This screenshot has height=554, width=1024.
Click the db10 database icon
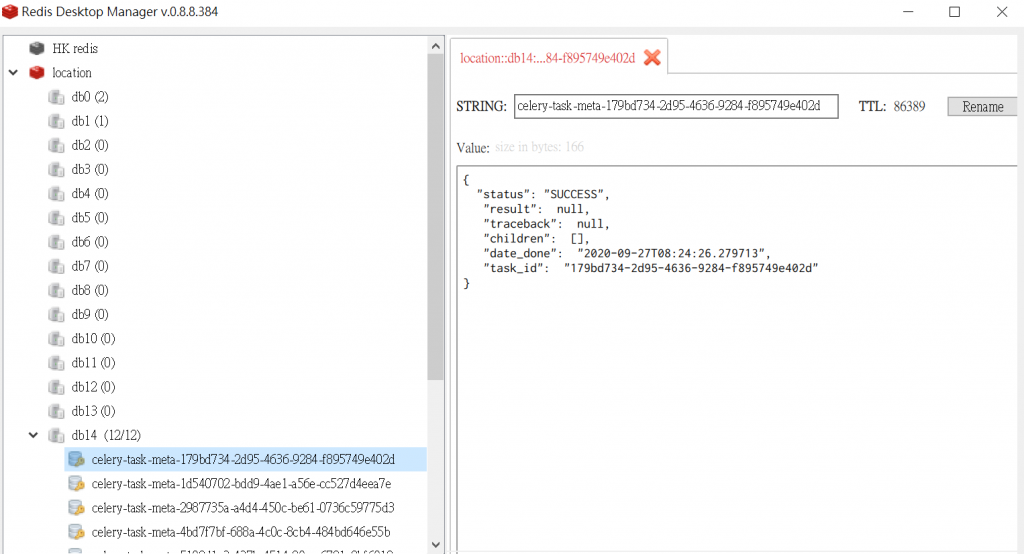56,338
